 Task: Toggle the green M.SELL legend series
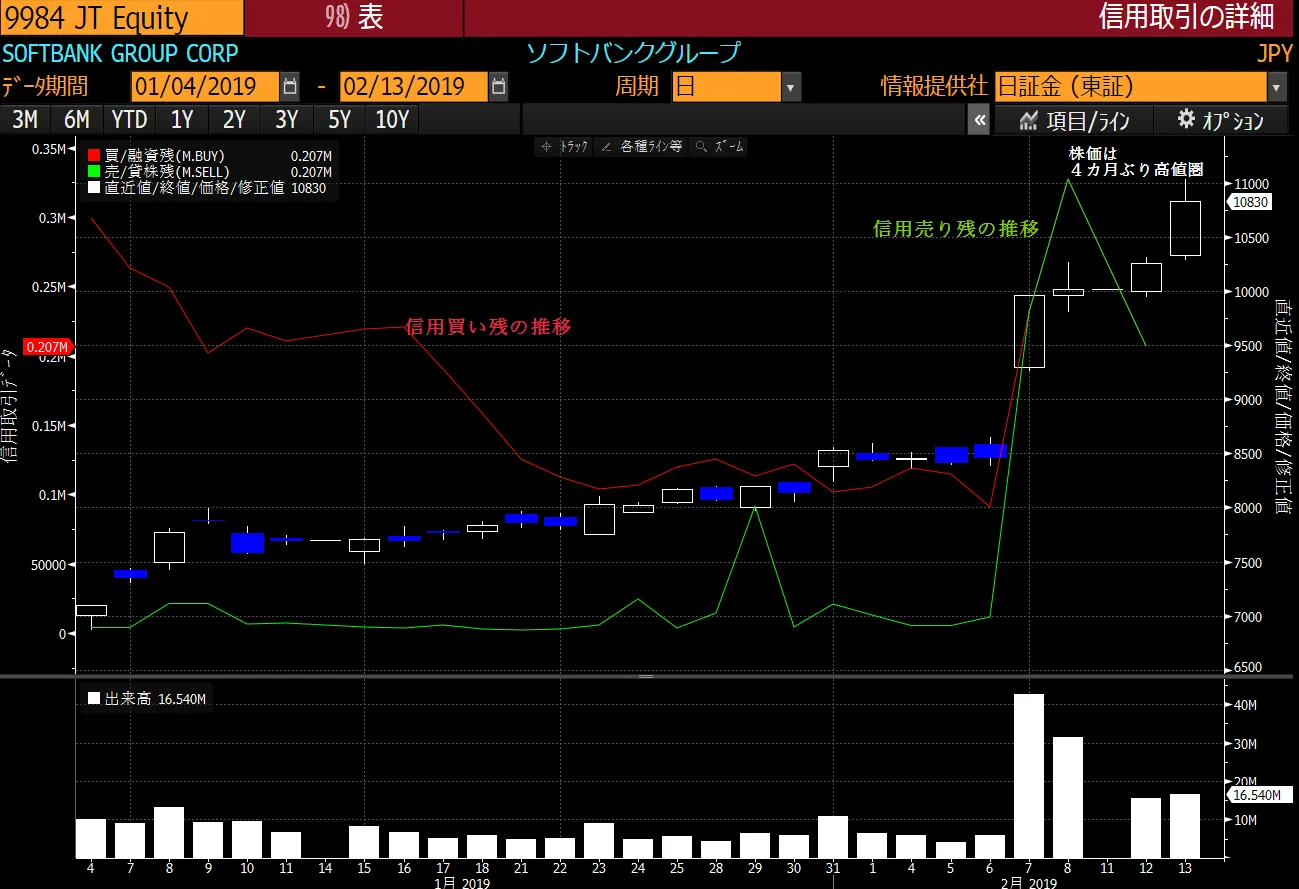point(94,172)
